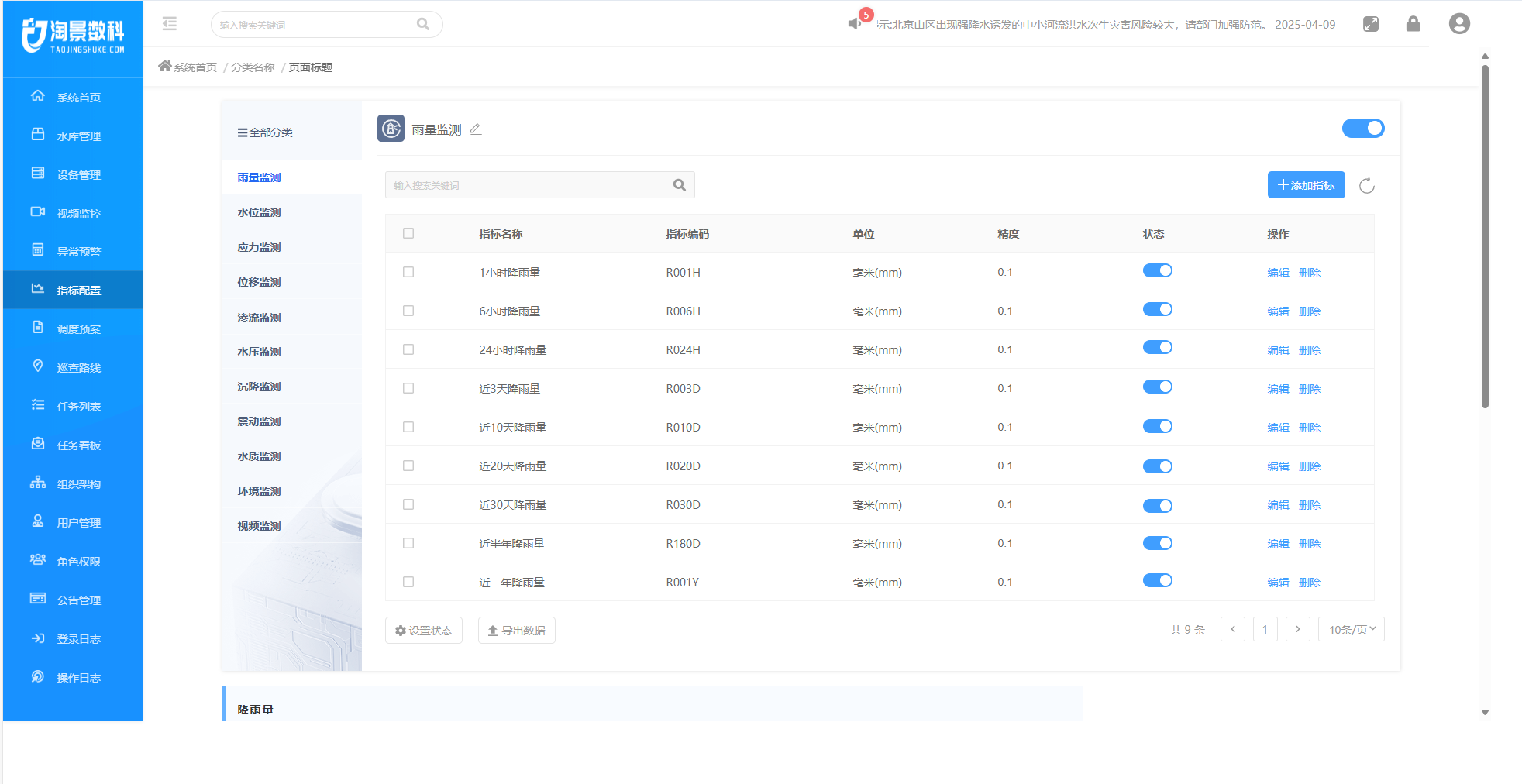This screenshot has height=784, width=1522.
Task: Select 指标配置 in the sidebar
Action: (73, 290)
